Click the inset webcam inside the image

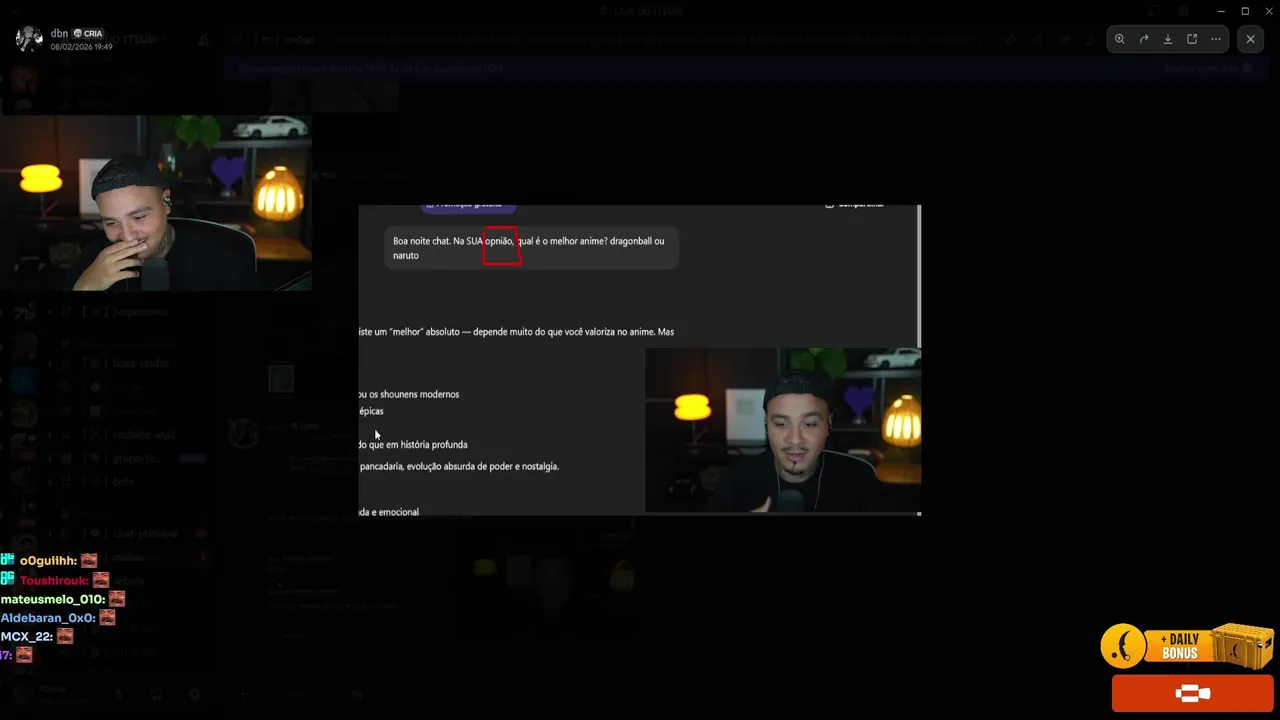click(x=783, y=430)
